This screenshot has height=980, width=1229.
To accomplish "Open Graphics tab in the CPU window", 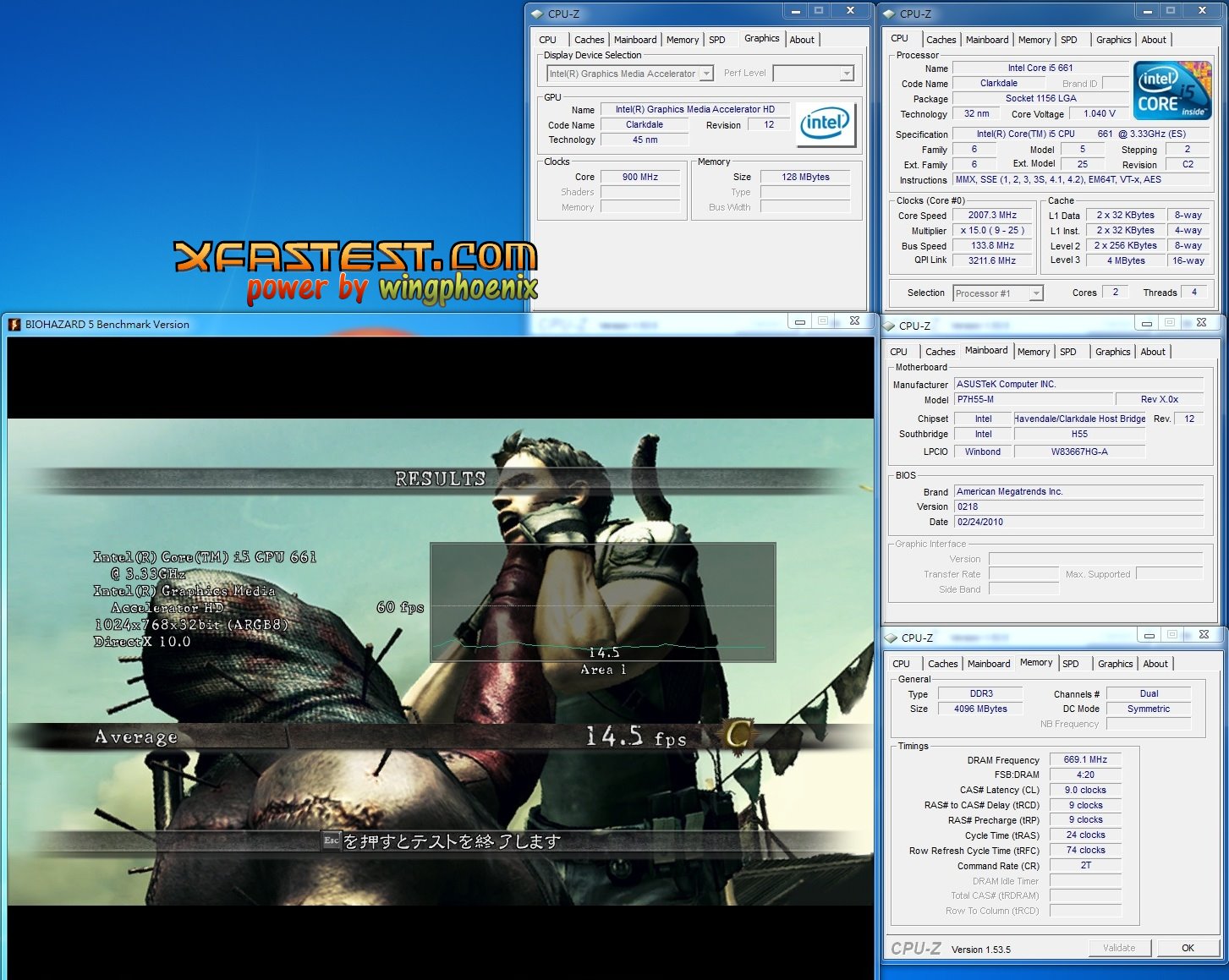I will 1113,40.
